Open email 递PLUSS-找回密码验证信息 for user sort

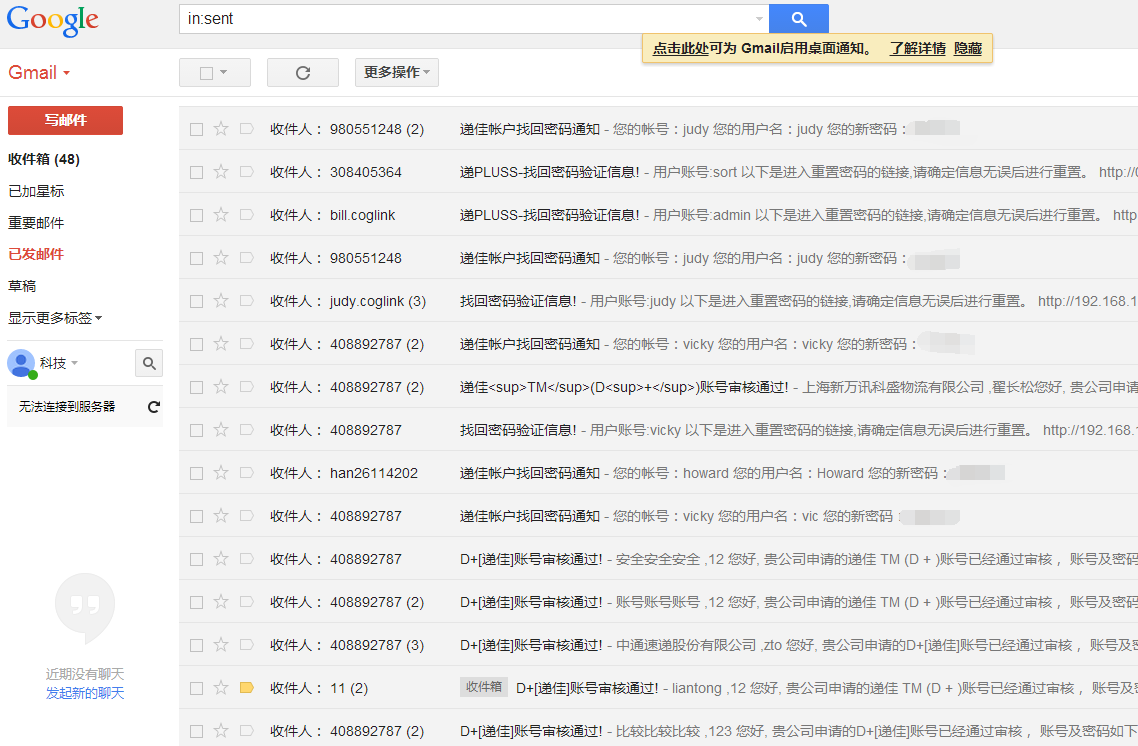tap(658, 172)
